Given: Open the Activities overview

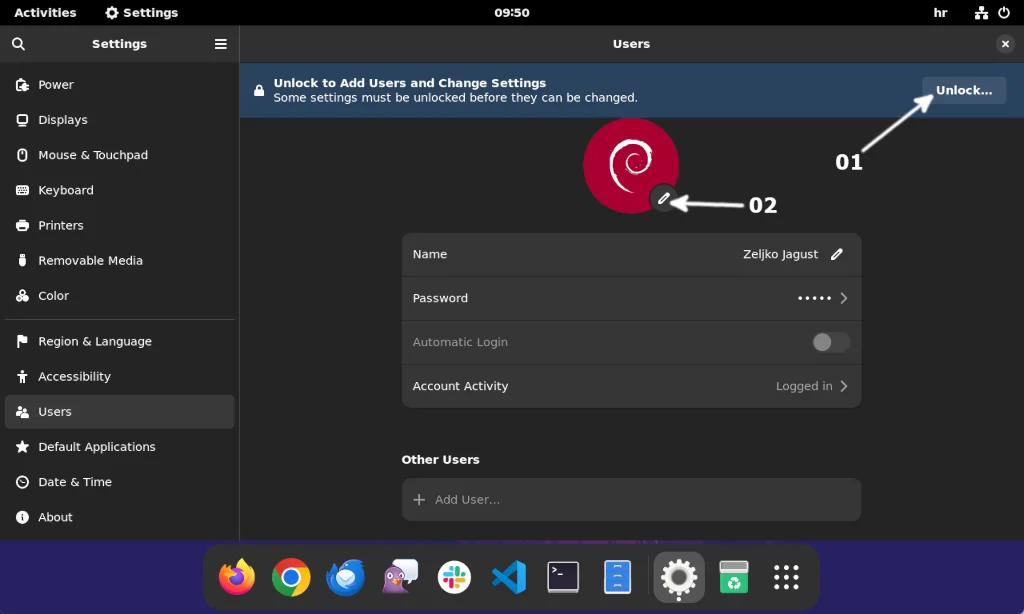Looking at the screenshot, I should 45,13.
